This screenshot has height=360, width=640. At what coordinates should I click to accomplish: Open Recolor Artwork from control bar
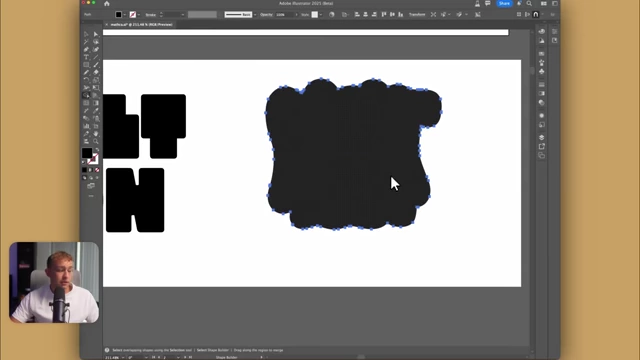[331, 15]
